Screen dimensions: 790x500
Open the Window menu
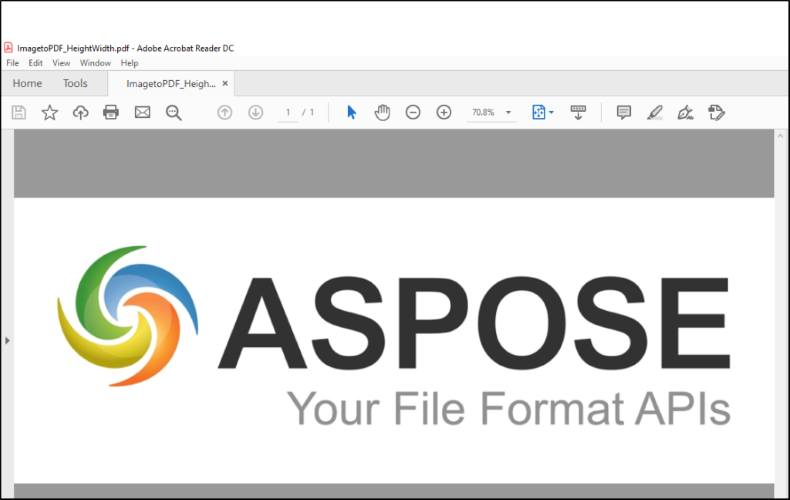tap(95, 63)
